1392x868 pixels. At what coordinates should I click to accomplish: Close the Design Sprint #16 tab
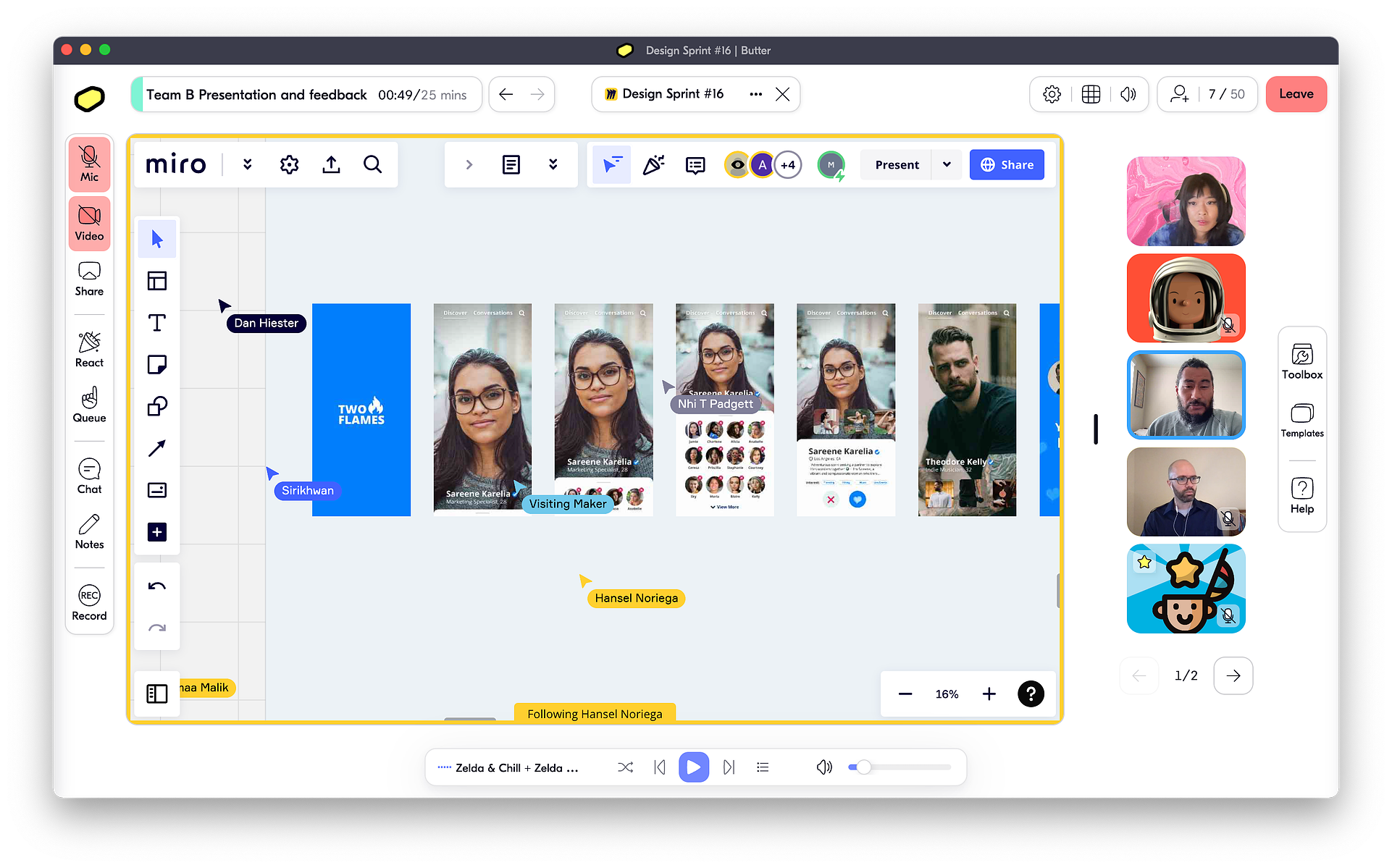coord(782,94)
